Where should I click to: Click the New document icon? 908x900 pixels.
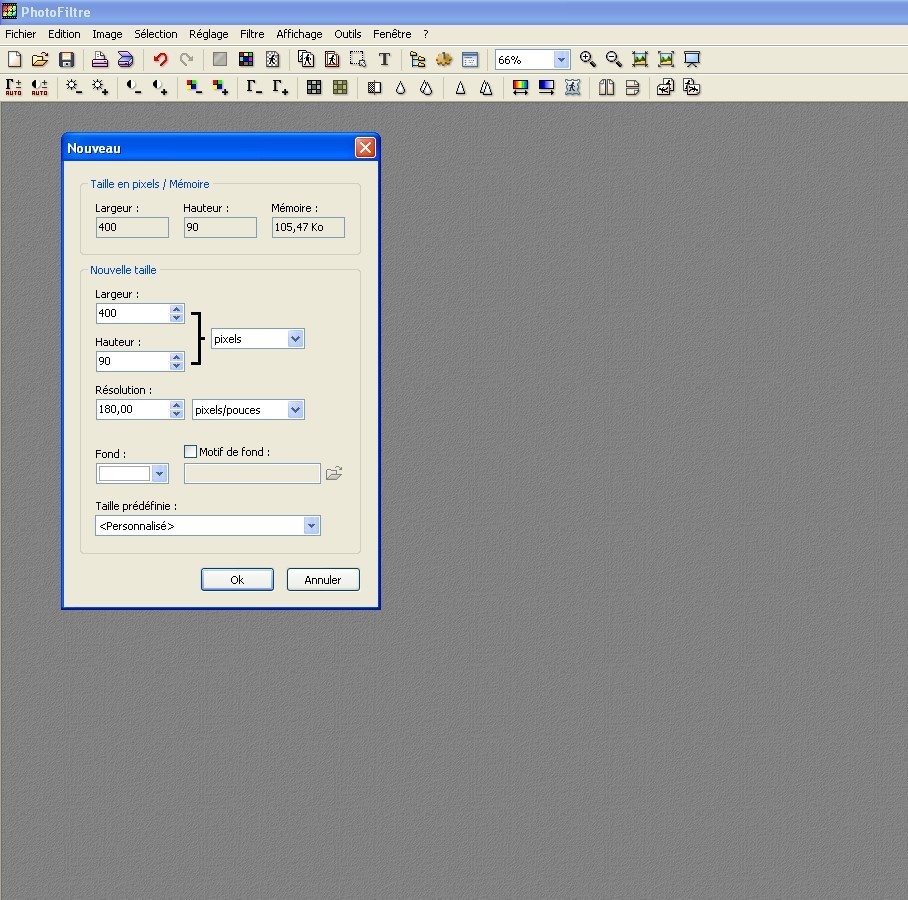coord(14,60)
